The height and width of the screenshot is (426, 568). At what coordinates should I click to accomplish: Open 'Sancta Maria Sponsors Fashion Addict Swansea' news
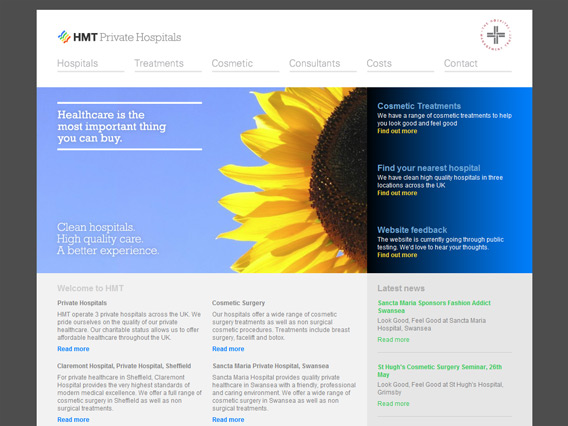tap(434, 307)
